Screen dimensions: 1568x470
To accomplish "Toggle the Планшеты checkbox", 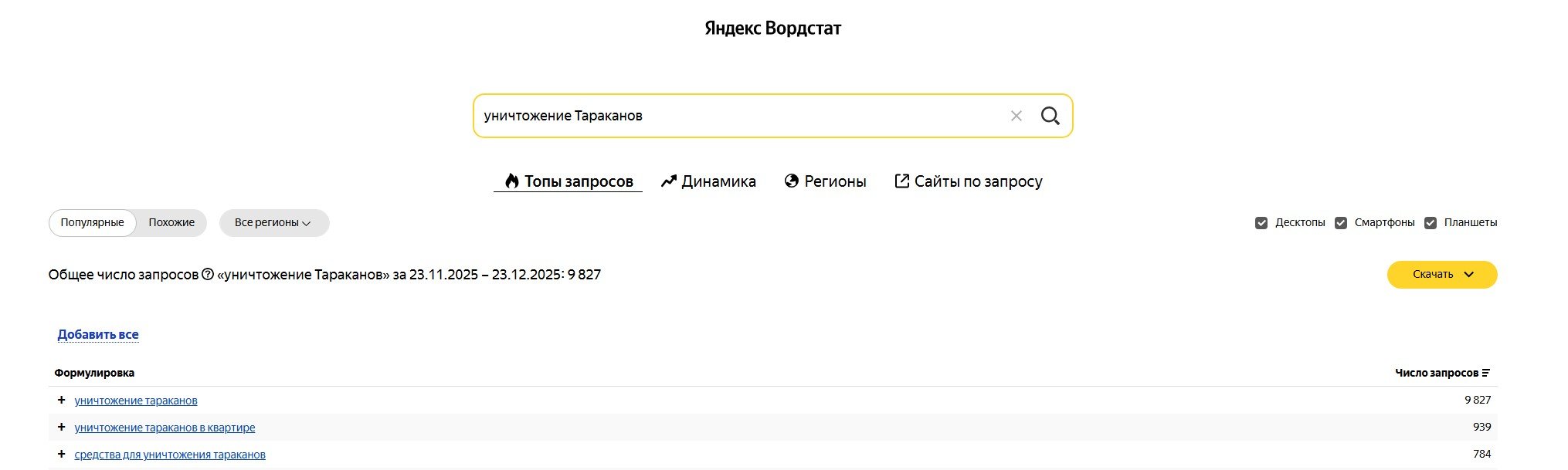I will (1431, 223).
